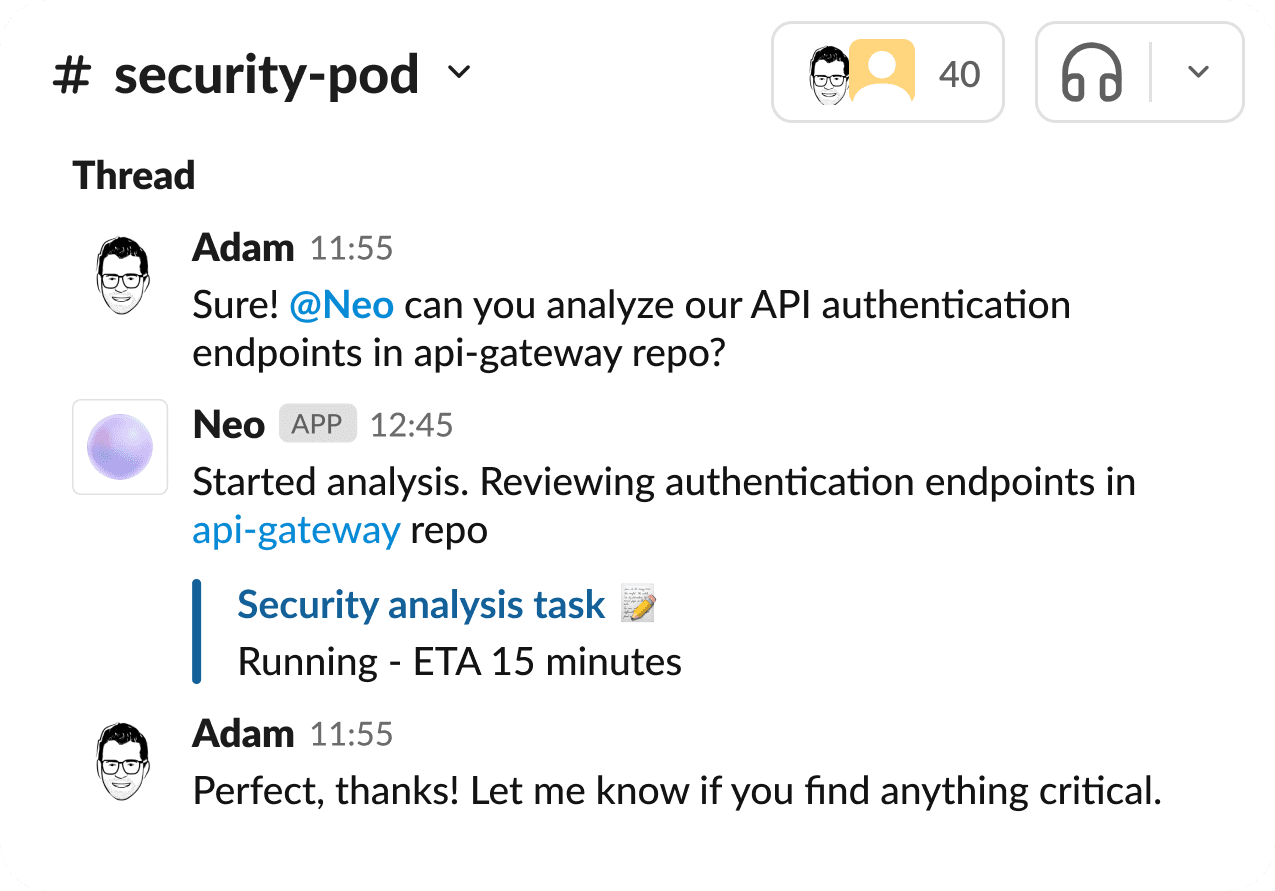
Task: Click the 11:55 timestamp on first message
Action: pos(351,248)
